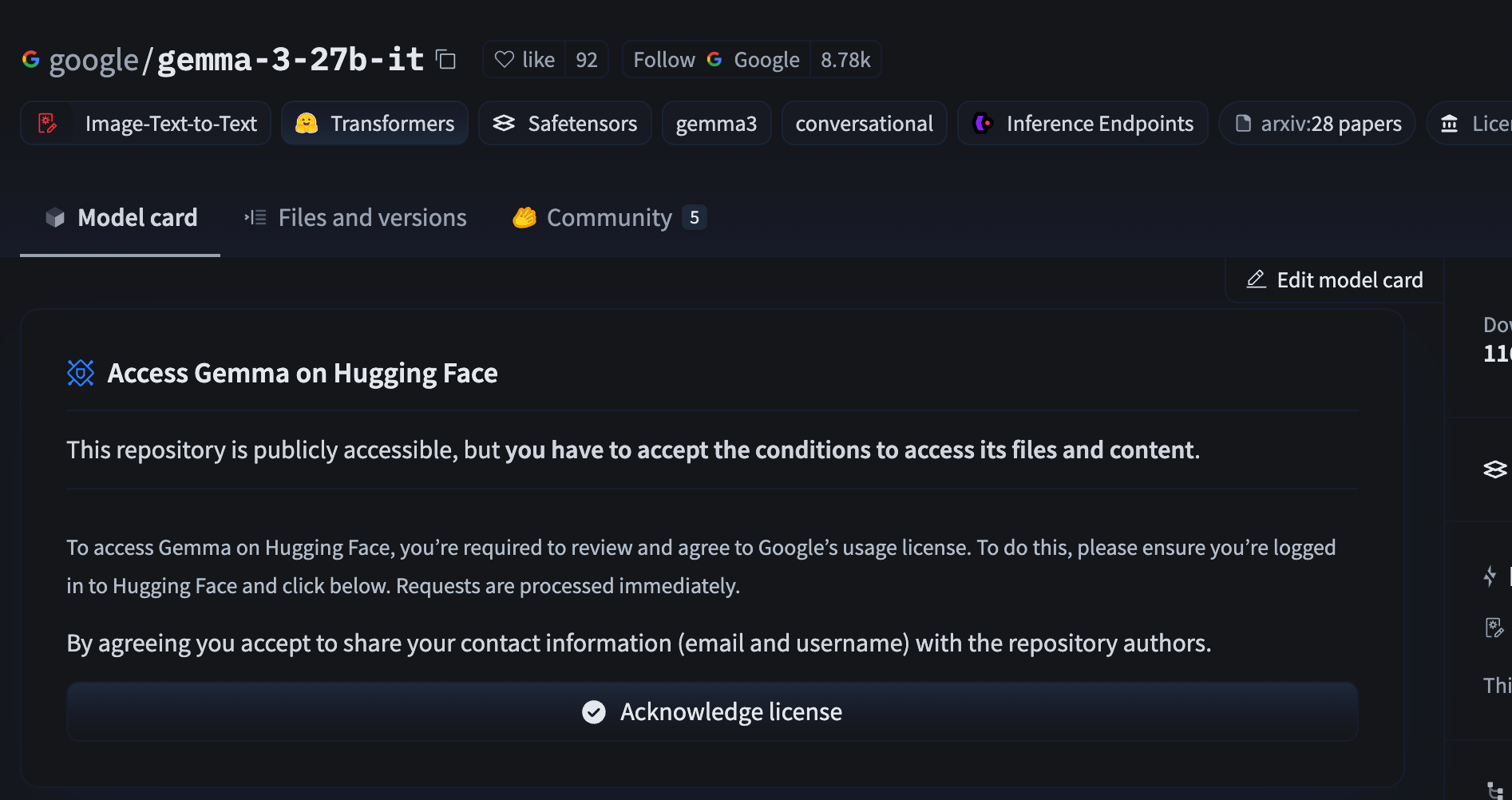Click the sidebar Safetensors layers icon
This screenshot has height=800, width=1512.
coord(1495,469)
